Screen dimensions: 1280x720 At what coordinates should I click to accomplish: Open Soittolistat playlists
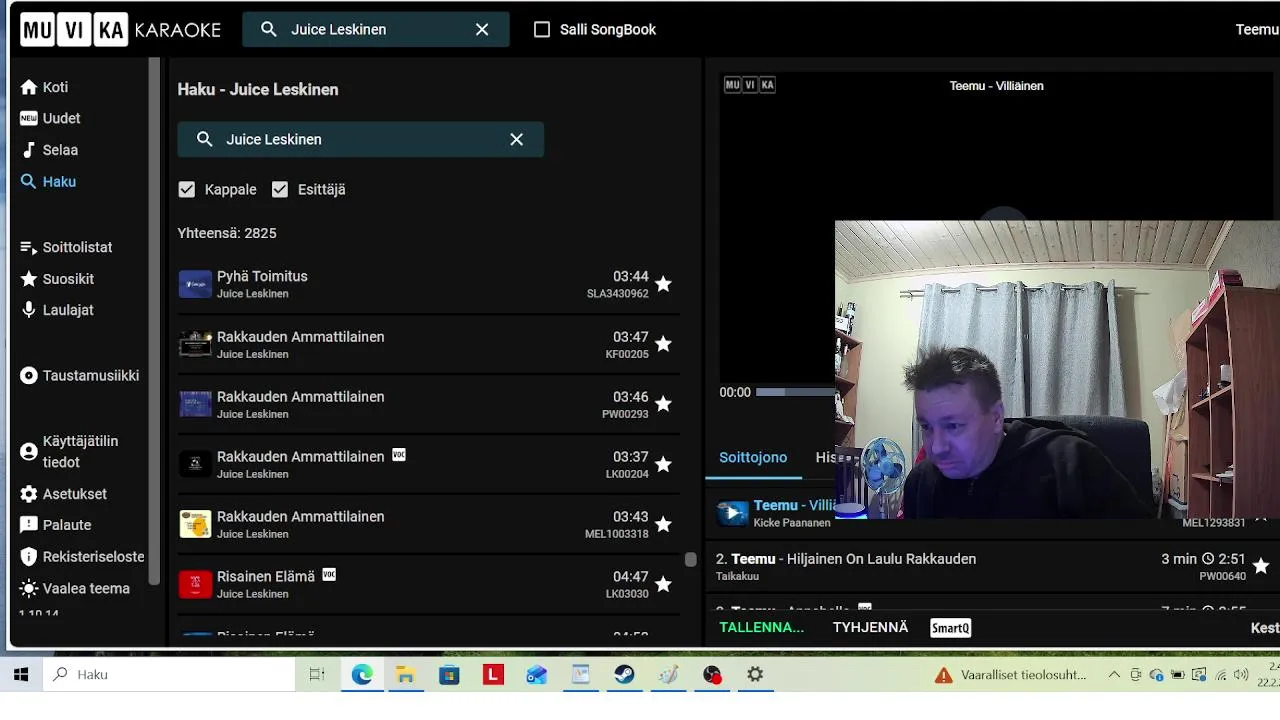[66, 247]
